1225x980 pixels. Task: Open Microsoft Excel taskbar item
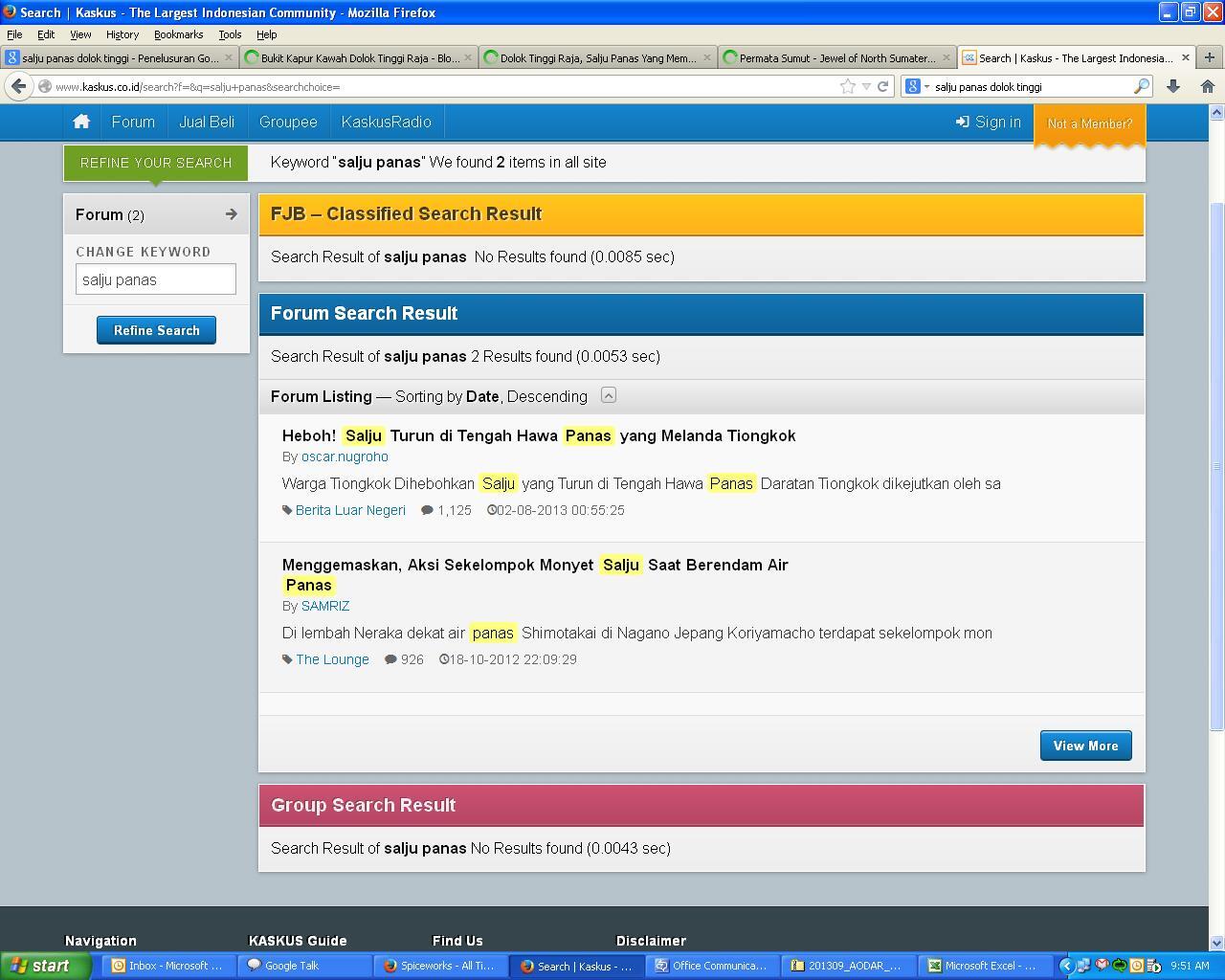click(x=983, y=966)
